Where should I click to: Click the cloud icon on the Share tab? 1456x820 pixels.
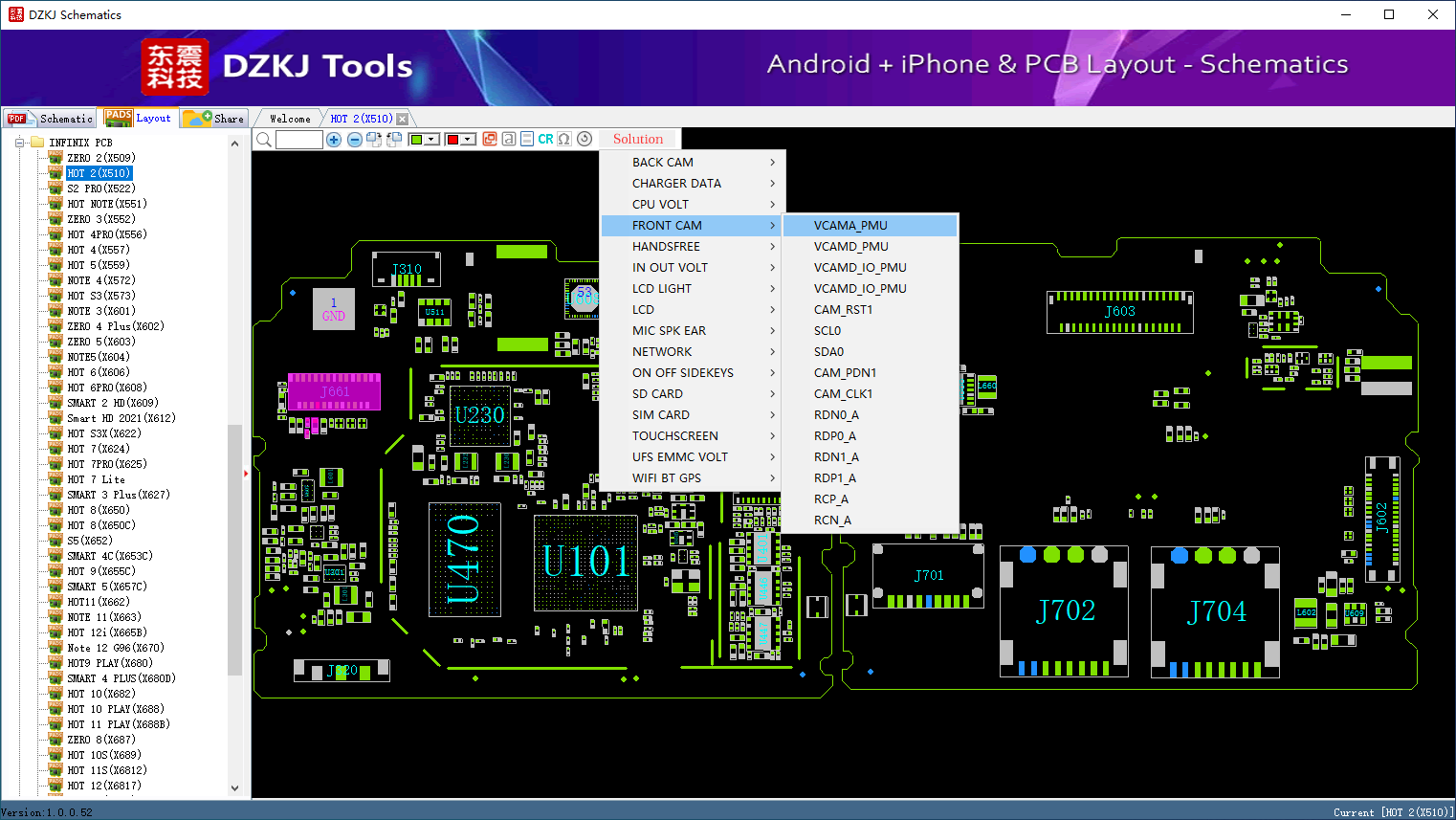(x=197, y=118)
